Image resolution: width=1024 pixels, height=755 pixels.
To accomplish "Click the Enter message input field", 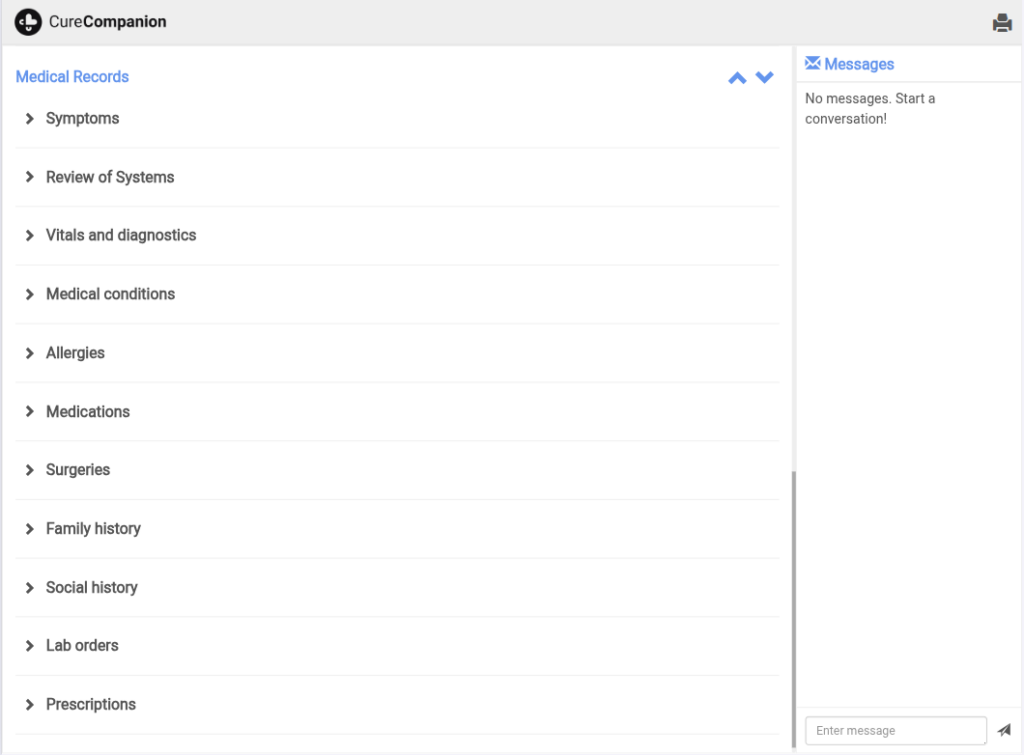I will (x=895, y=730).
